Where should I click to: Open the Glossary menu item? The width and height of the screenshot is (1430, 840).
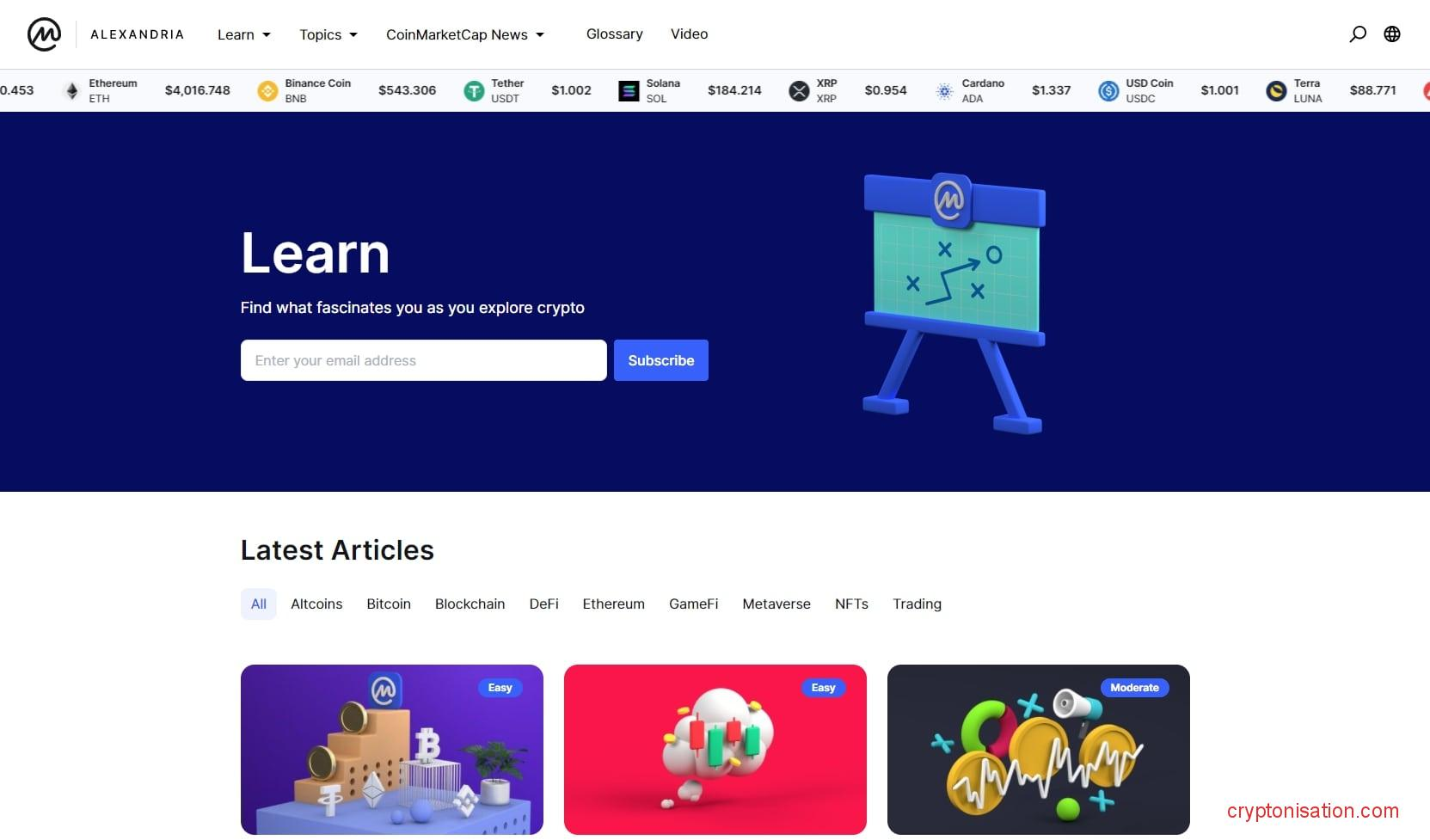click(614, 34)
